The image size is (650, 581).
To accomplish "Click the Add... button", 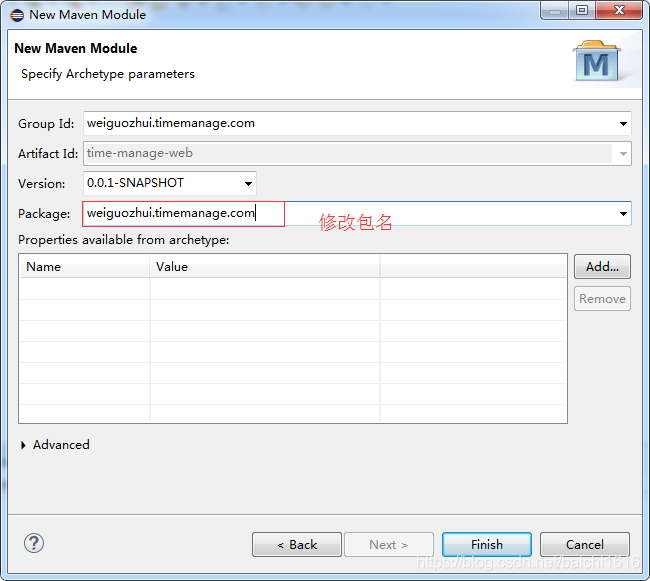I will point(602,266).
